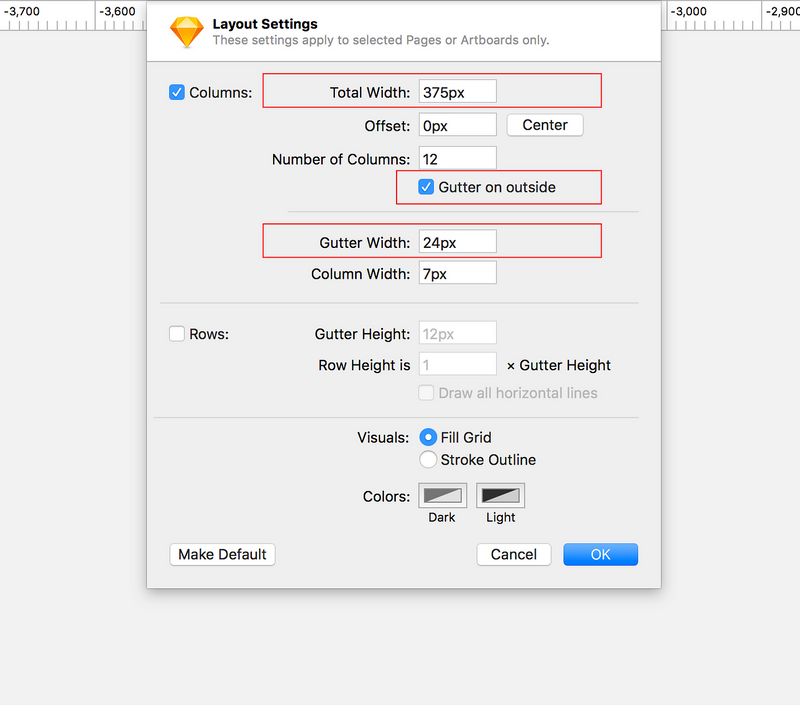Screen dimensions: 800x705
Task: Open the Dark color swatch
Action: (442, 495)
